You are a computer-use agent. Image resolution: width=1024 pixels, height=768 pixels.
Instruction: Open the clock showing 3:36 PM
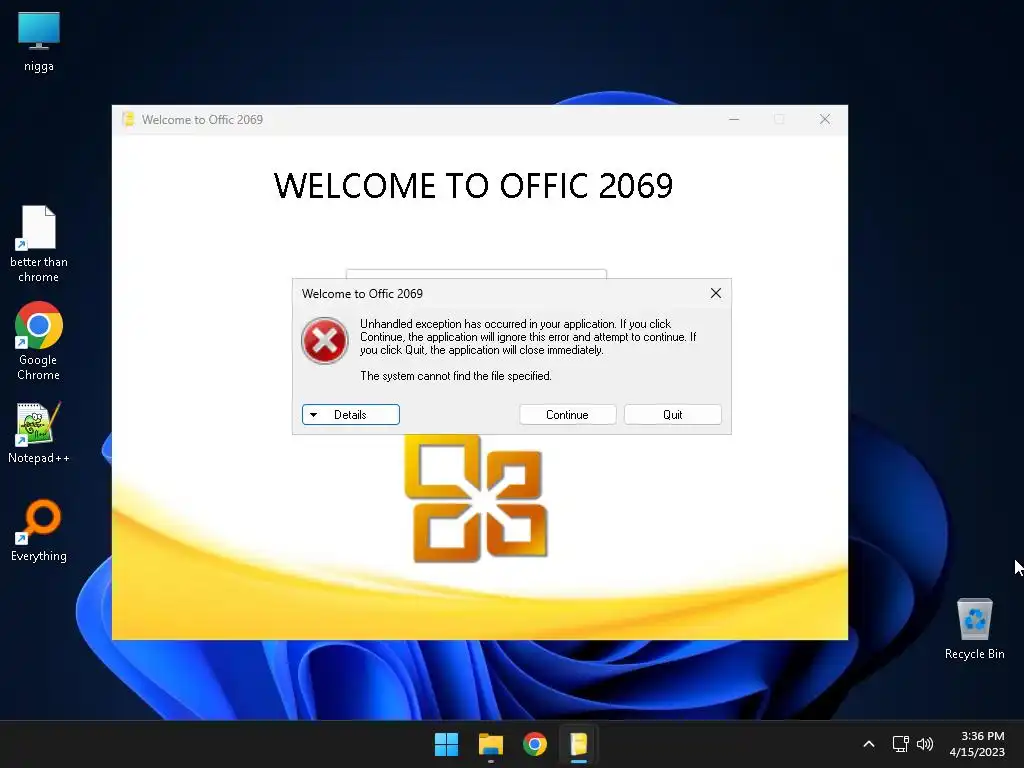coord(977,744)
